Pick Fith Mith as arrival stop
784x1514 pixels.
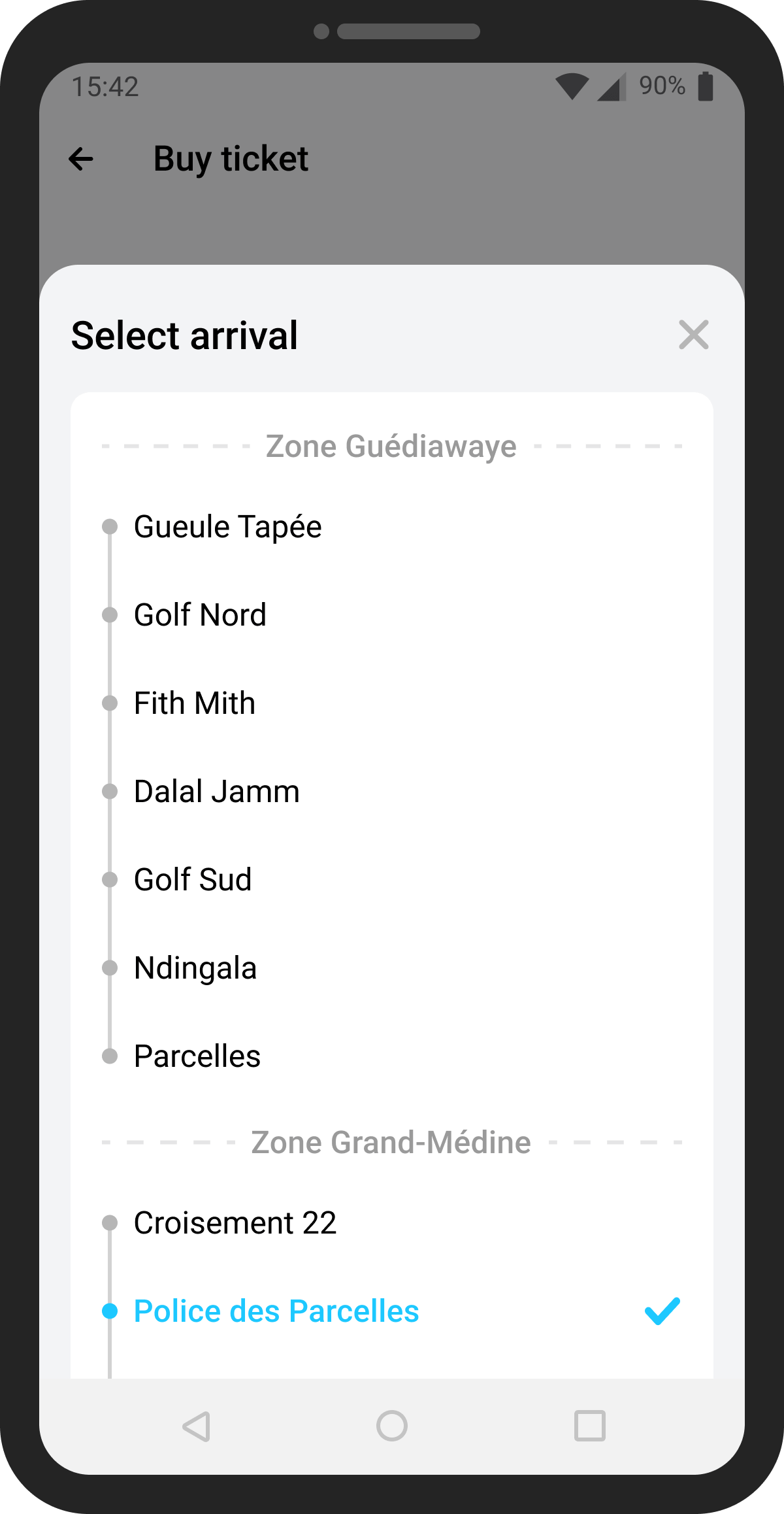194,703
